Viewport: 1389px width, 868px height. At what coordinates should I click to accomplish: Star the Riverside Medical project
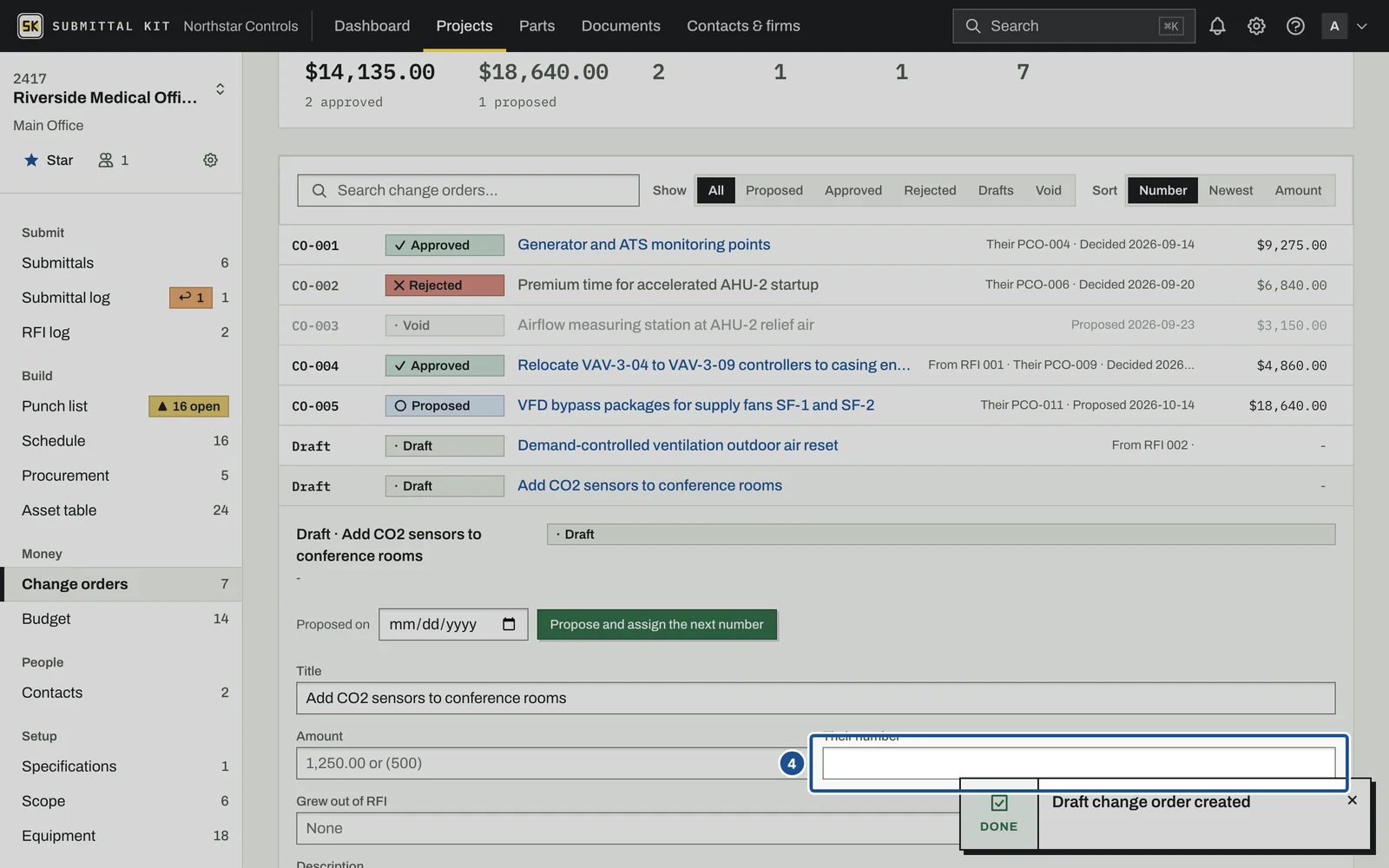(x=49, y=160)
